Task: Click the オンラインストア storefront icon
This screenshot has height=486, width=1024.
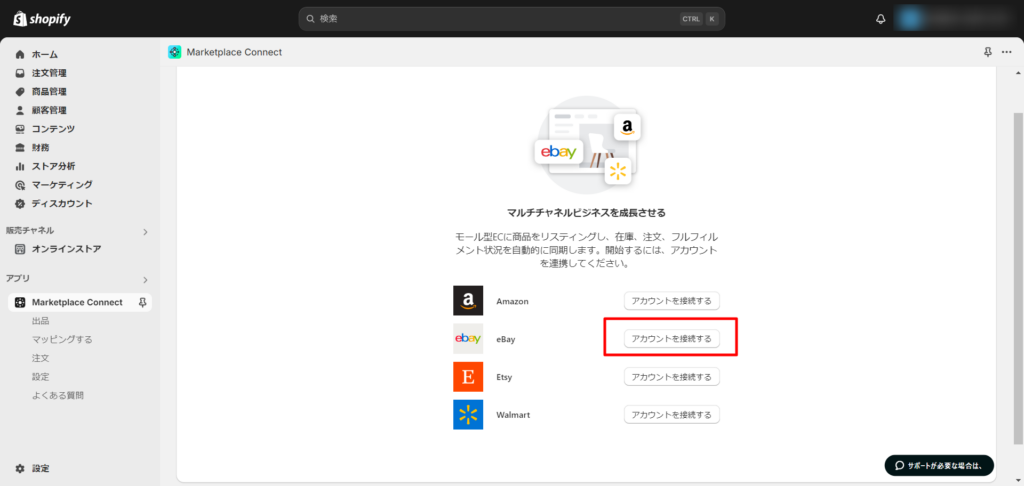Action: (x=20, y=249)
